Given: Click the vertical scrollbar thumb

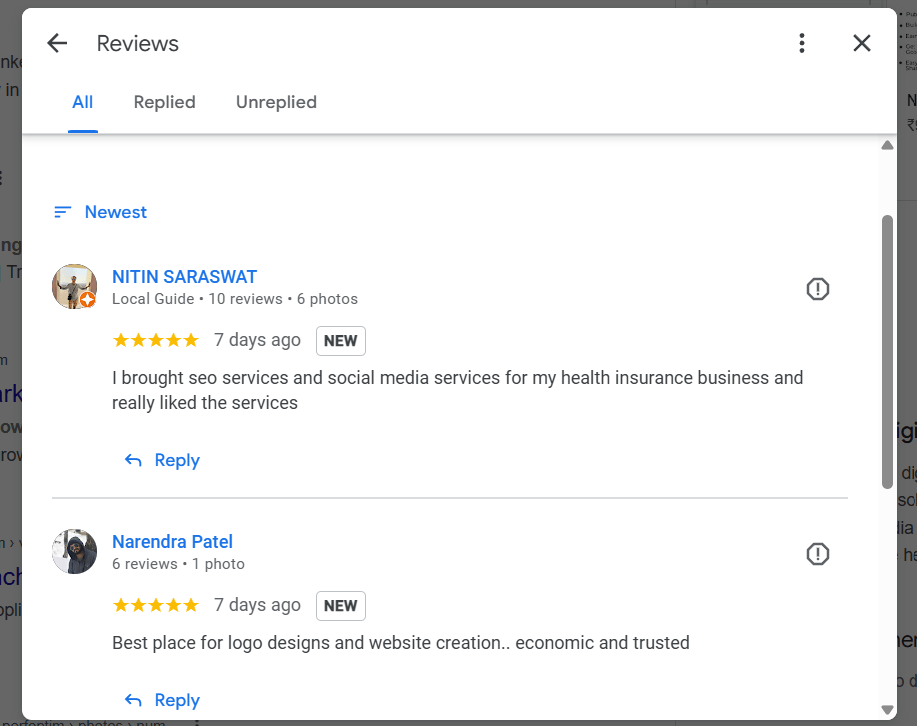Looking at the screenshot, I should [887, 352].
